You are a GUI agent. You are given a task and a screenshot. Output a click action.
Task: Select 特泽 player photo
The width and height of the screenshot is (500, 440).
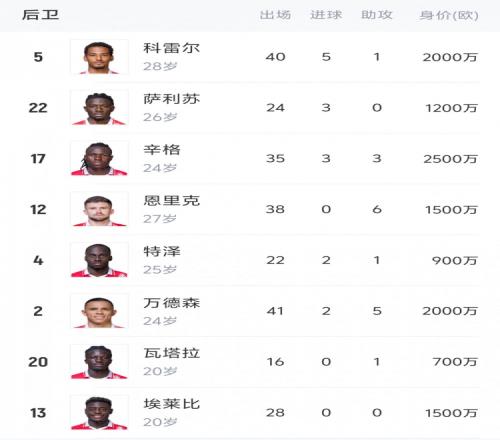(99, 260)
